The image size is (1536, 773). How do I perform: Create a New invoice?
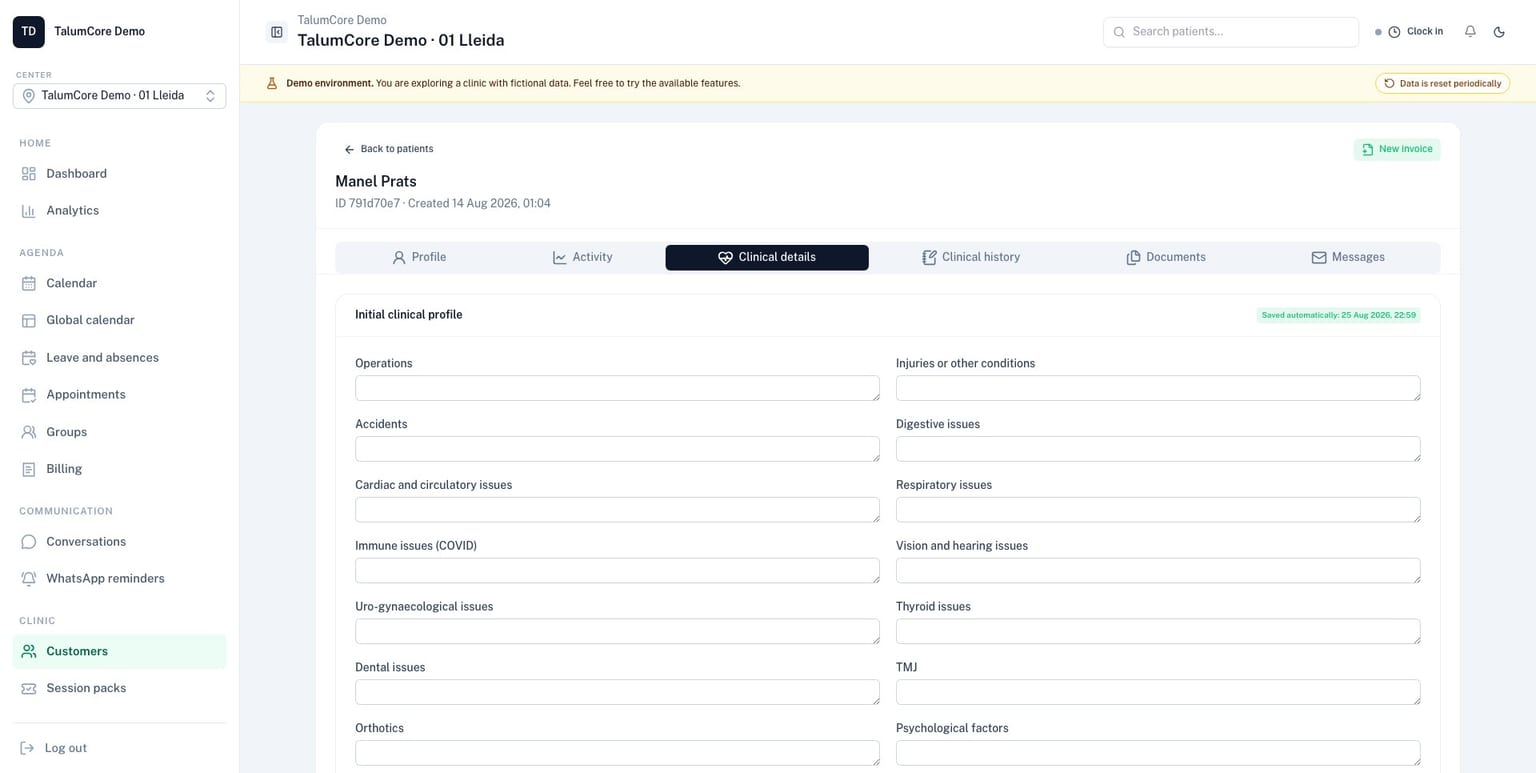pyautogui.click(x=1397, y=149)
